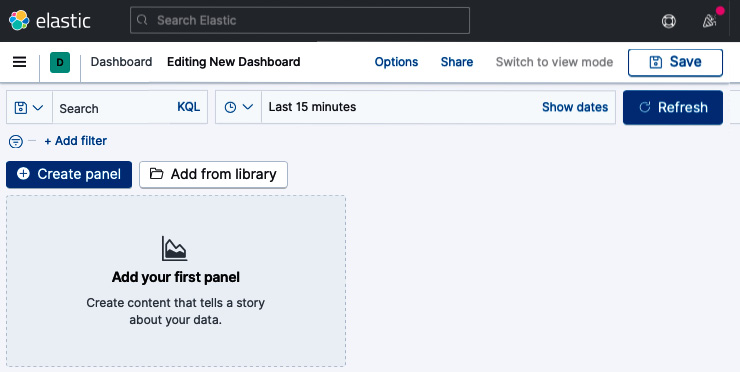This screenshot has width=740, height=372.
Task: Click the KQL search query field
Action: [113, 108]
